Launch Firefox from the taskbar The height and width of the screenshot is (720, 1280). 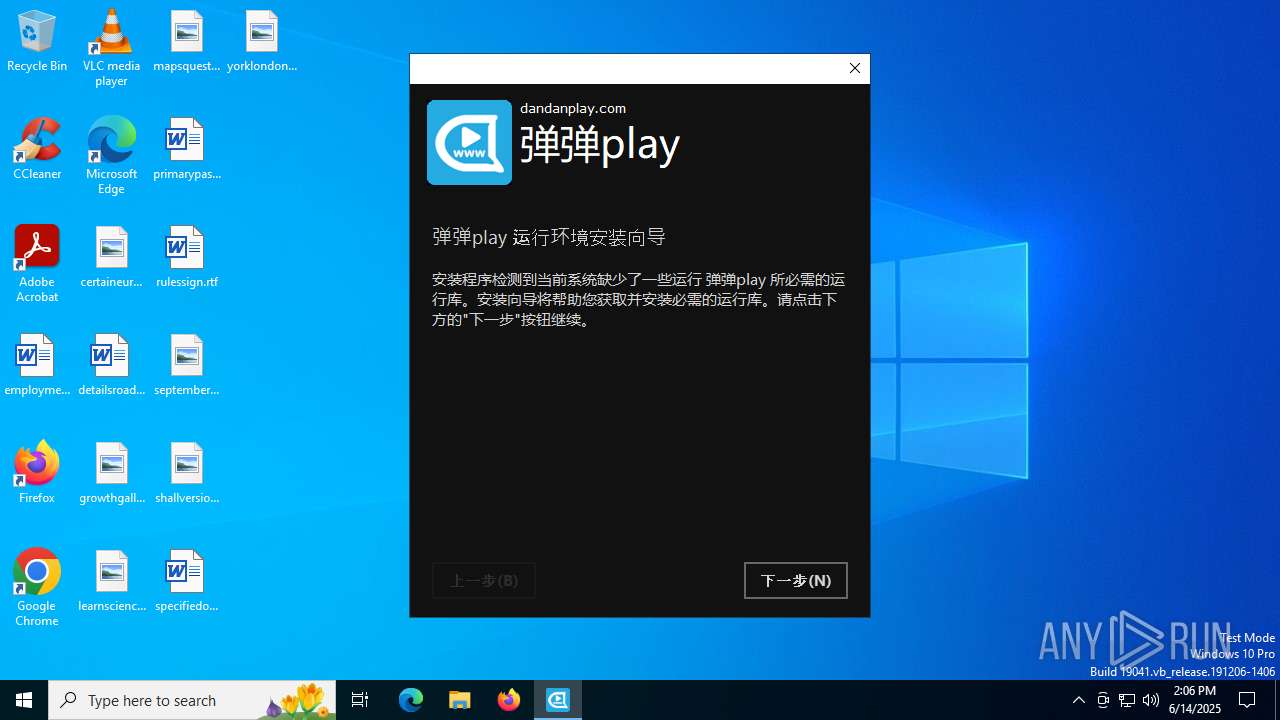tap(509, 700)
